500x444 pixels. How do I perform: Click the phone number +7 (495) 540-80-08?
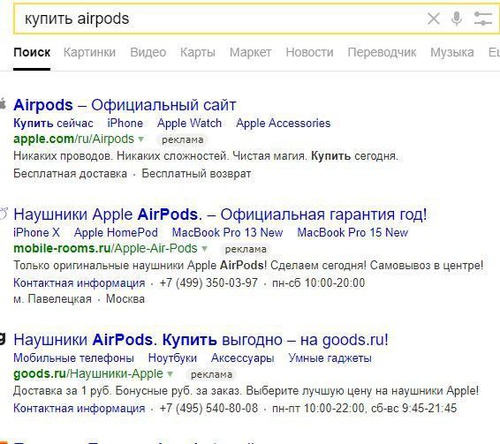pos(209,408)
